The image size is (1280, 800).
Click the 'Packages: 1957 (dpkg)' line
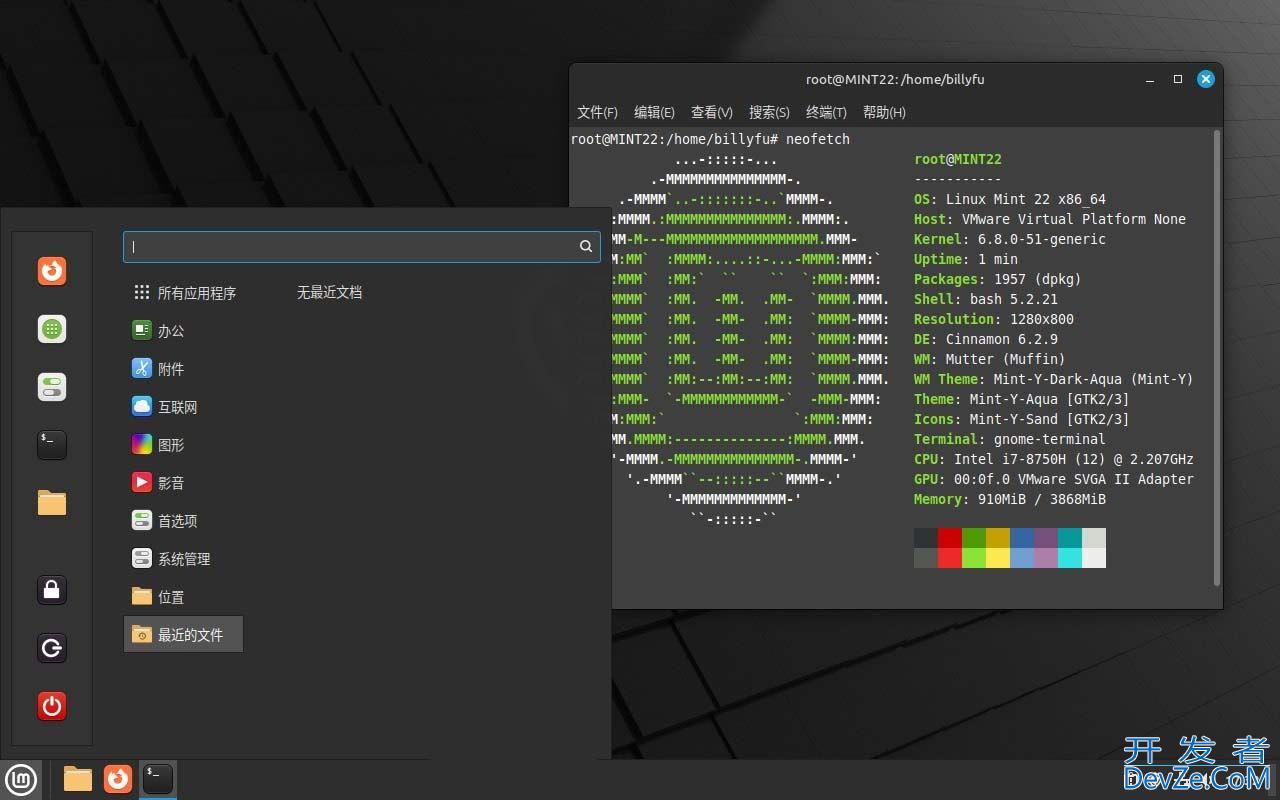point(998,279)
